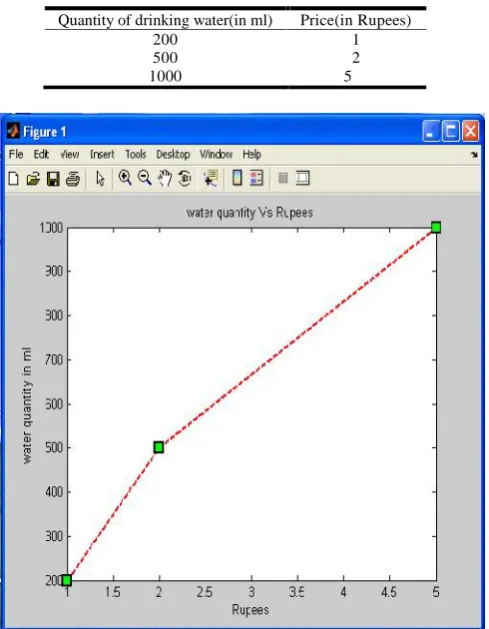Open the View menu

[x=69, y=154]
